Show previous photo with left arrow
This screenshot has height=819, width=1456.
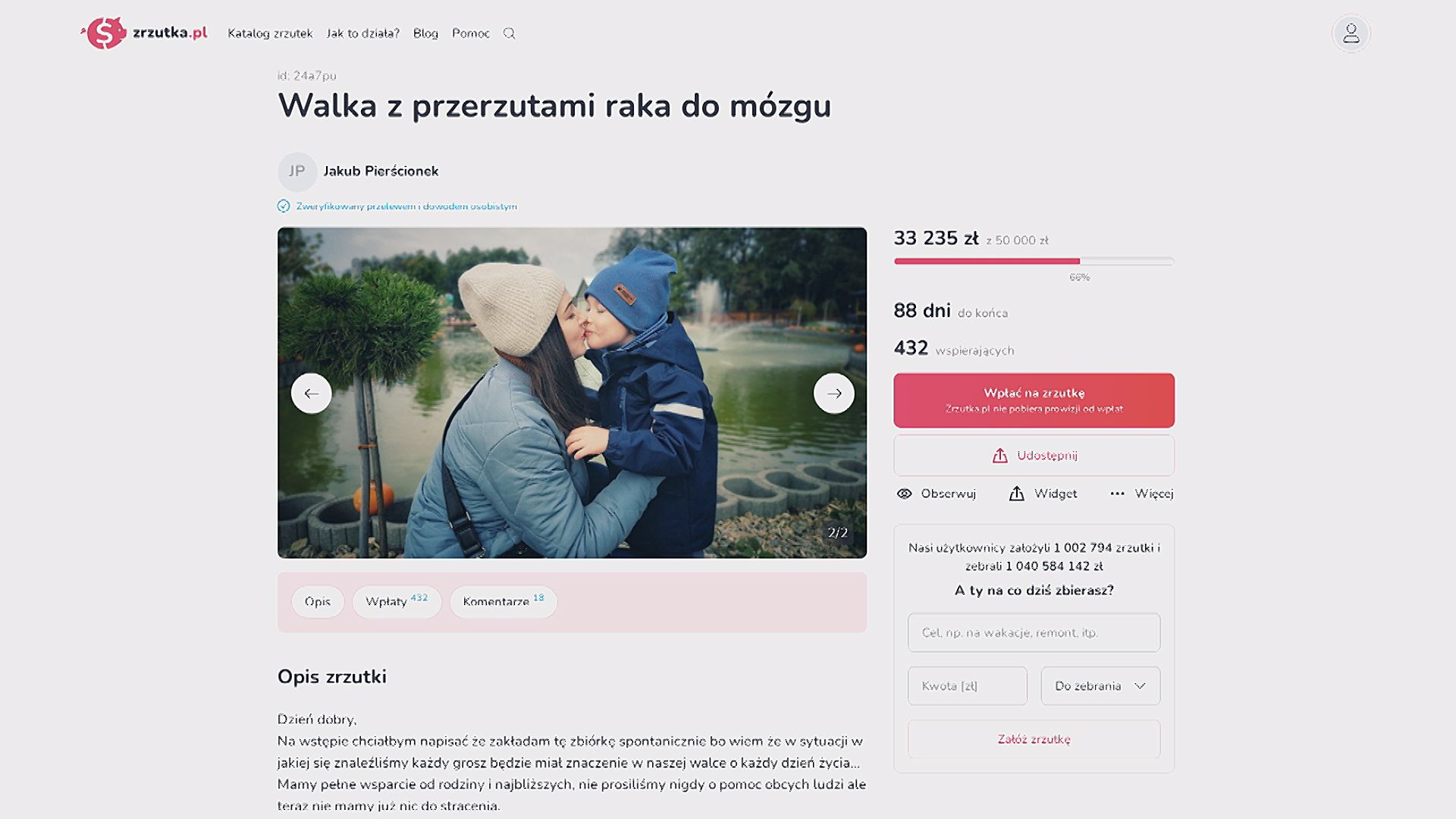pyautogui.click(x=311, y=394)
